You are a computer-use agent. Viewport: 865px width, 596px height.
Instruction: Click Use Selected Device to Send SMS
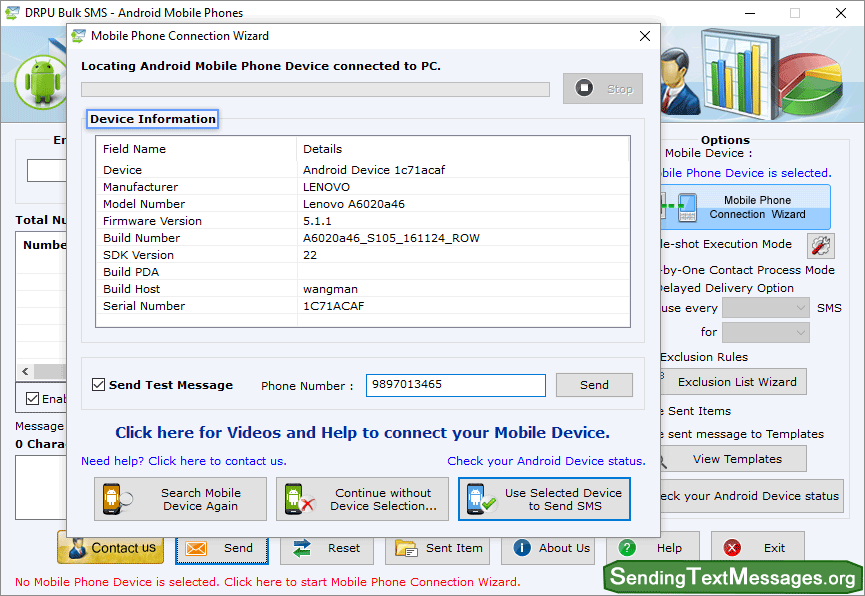coord(544,499)
